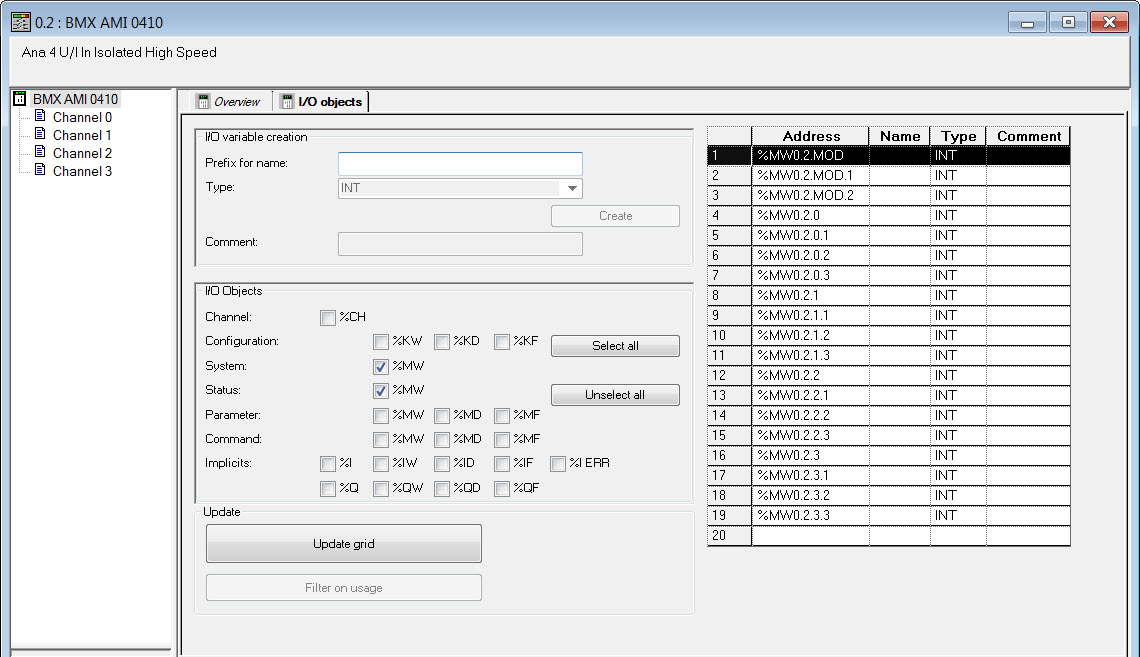Select the %MW0.2.MOD.1 address cell
1140x657 pixels.
coord(811,176)
